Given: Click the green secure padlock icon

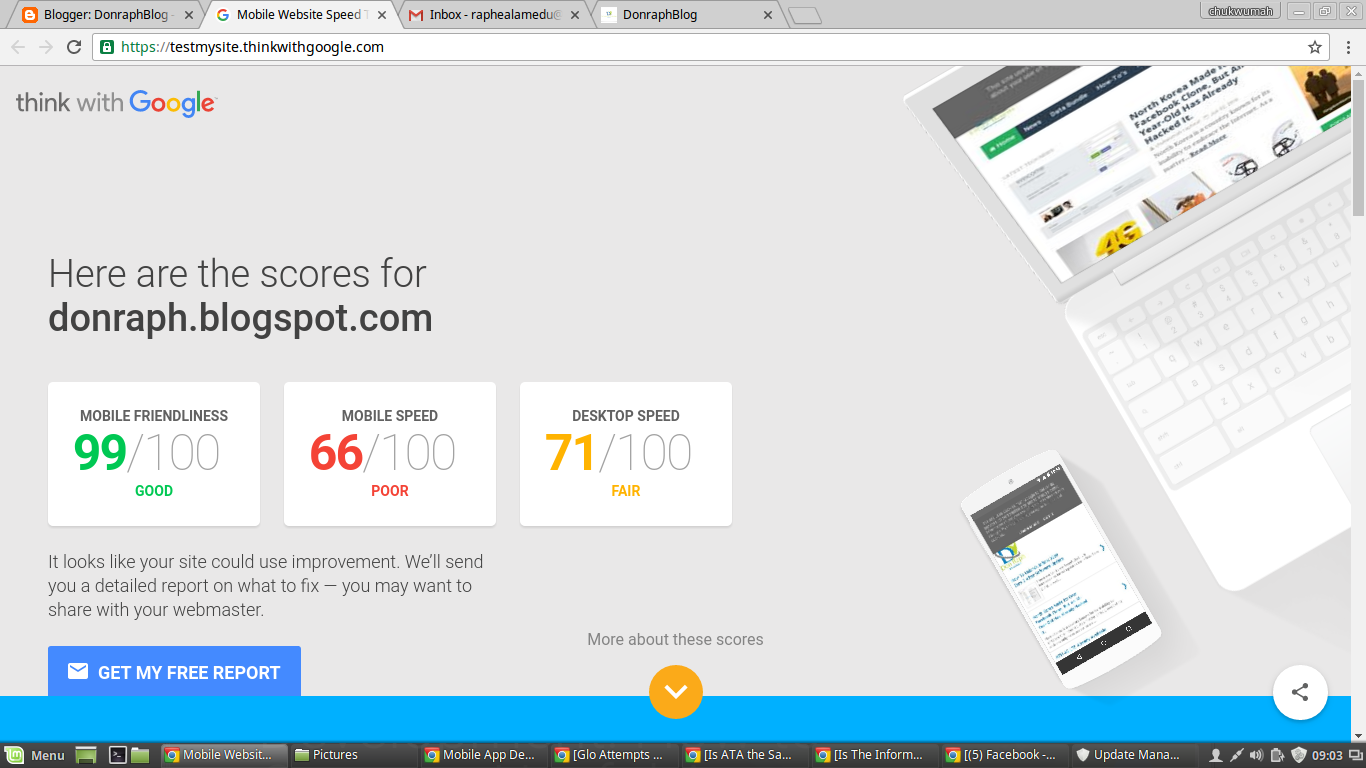Looking at the screenshot, I should [x=107, y=47].
